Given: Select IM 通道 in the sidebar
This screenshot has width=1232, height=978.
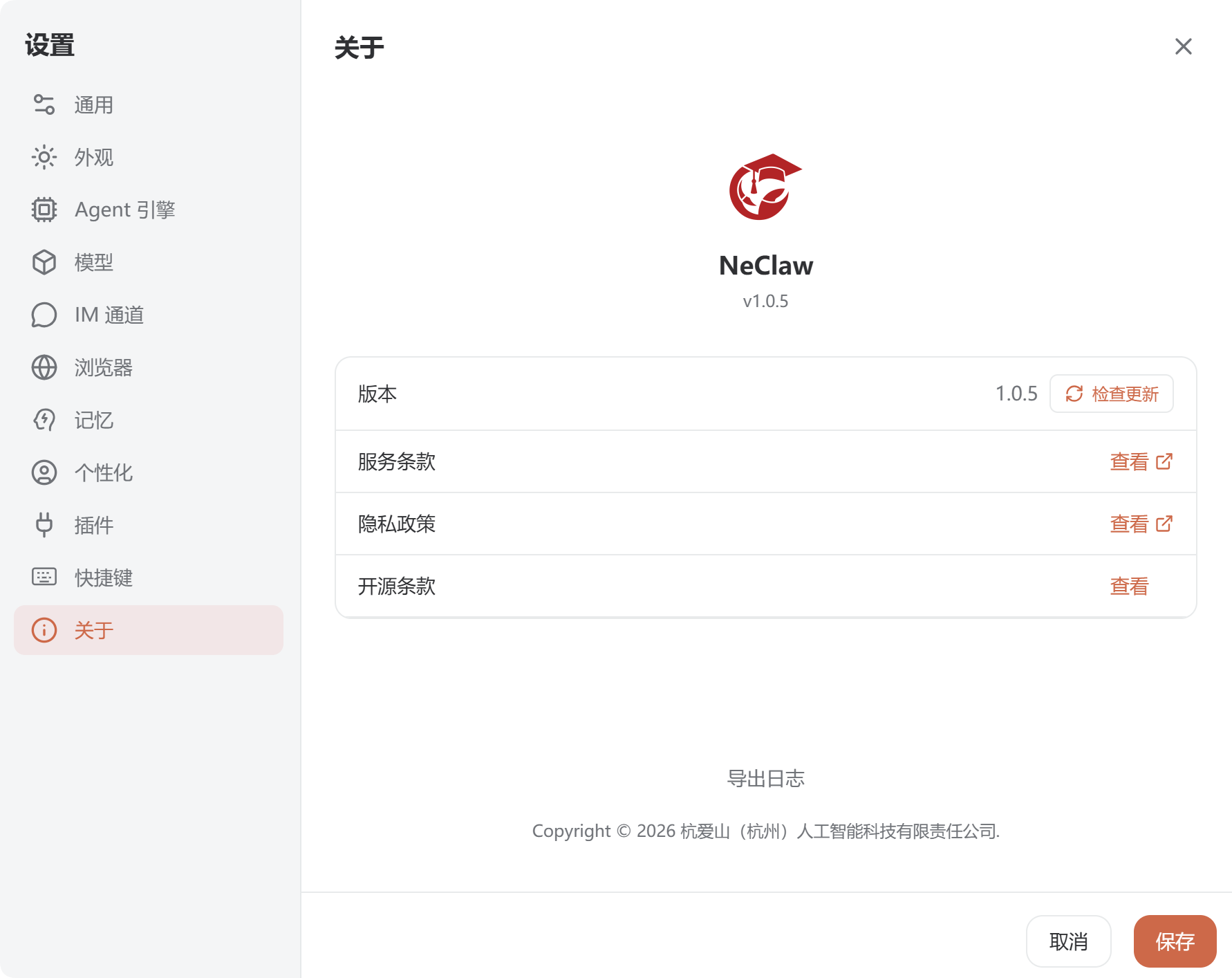Looking at the screenshot, I should 149,315.
